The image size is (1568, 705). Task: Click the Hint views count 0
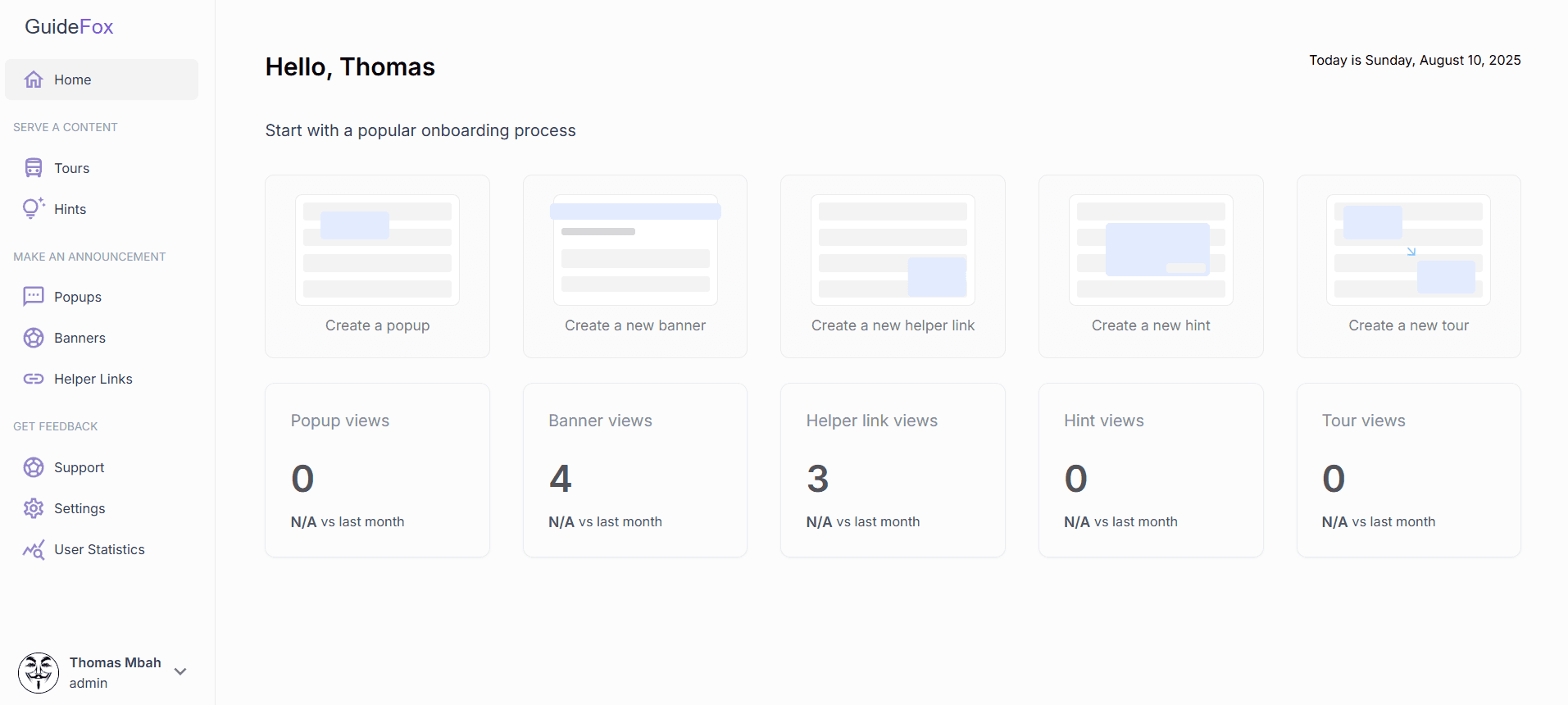[1075, 479]
